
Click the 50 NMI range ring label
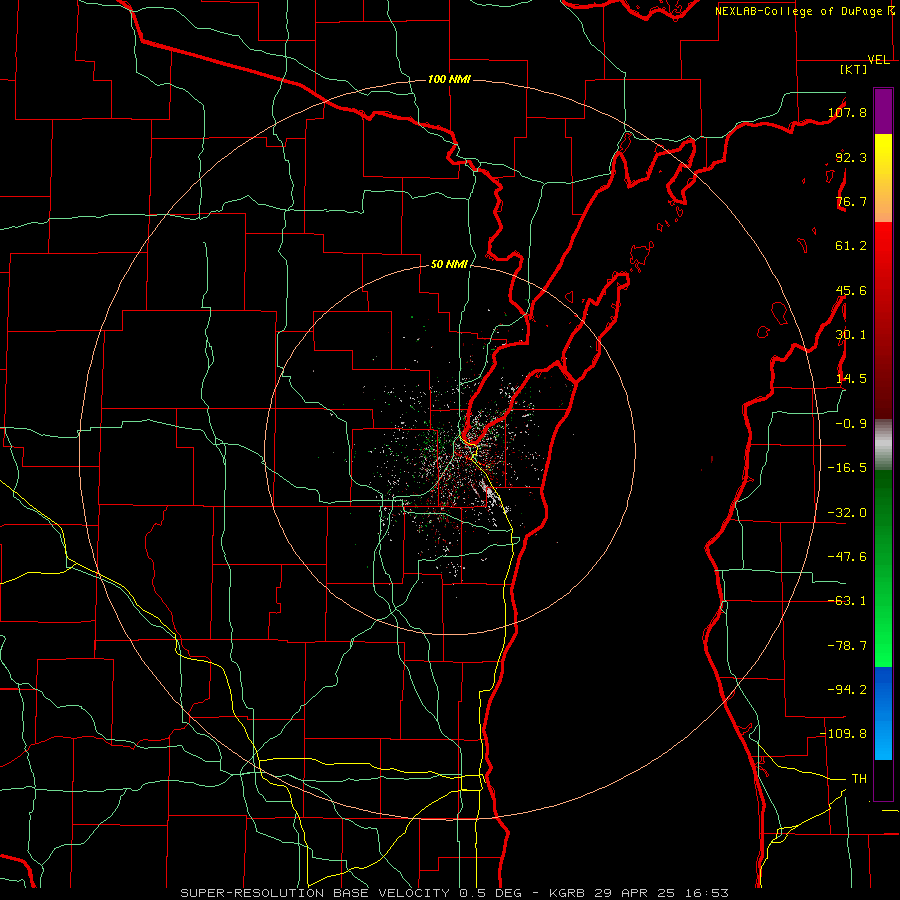tap(449, 264)
